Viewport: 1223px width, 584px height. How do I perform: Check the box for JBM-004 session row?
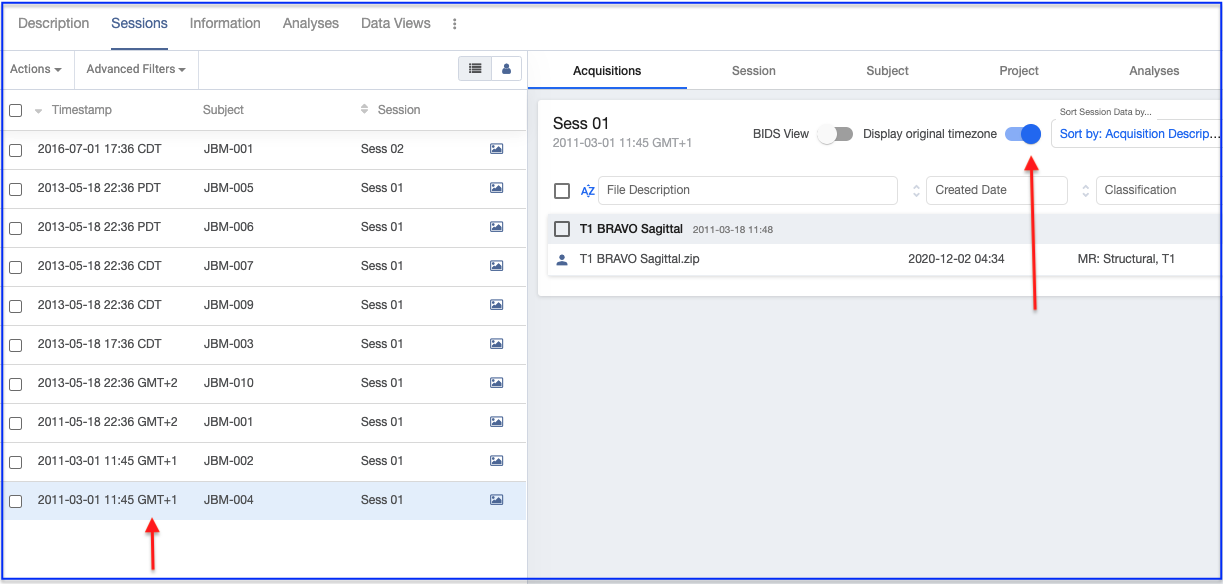[16, 501]
